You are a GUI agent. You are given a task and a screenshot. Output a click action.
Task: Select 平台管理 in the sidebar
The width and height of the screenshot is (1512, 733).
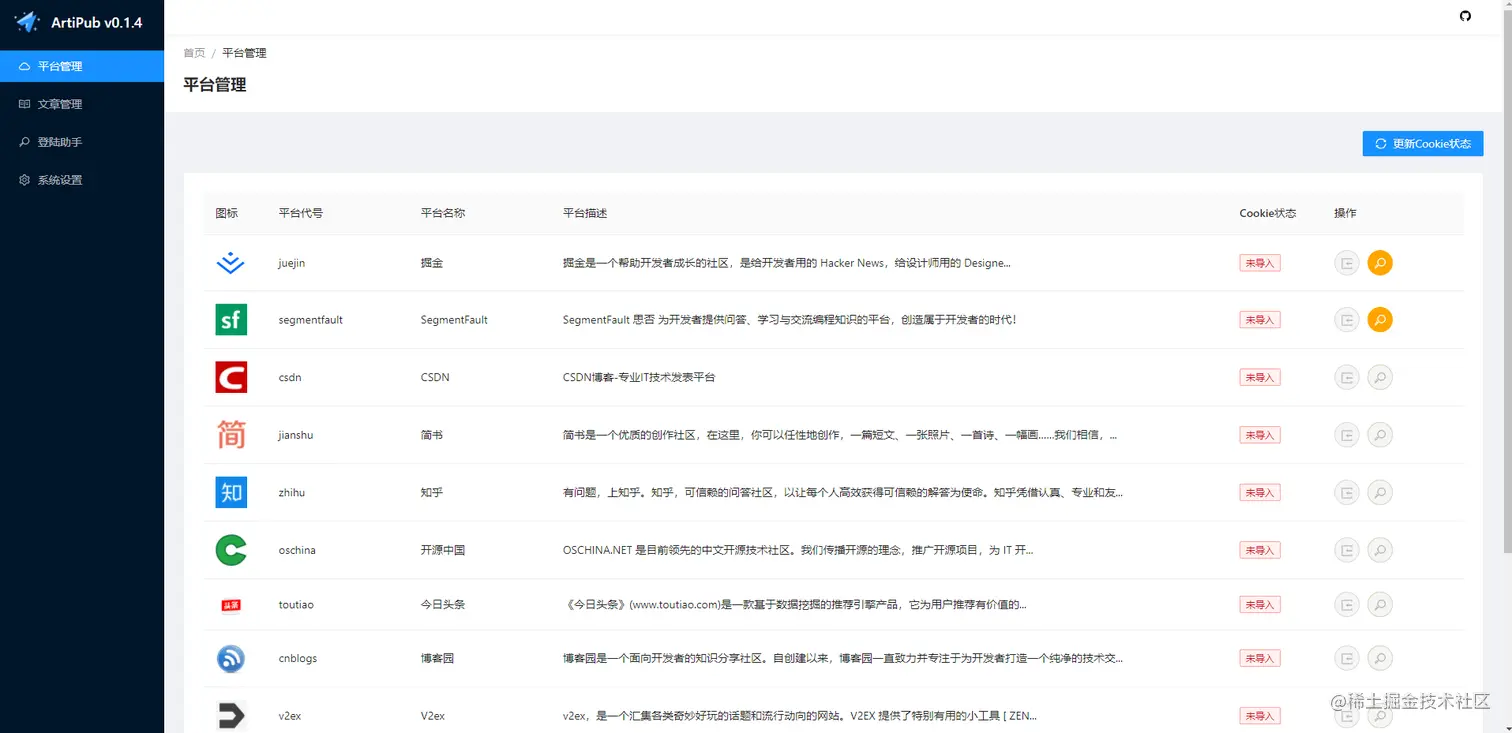(82, 66)
